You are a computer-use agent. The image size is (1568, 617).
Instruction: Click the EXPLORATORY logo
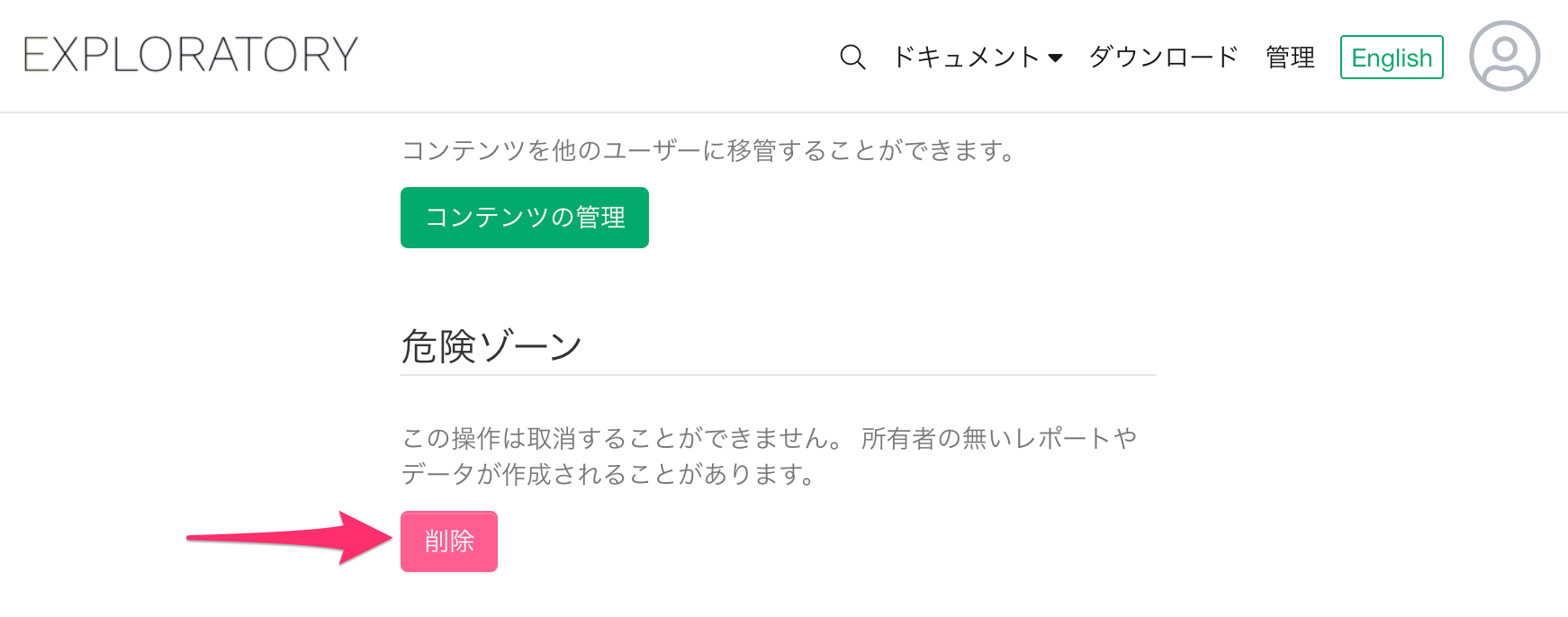pos(191,55)
